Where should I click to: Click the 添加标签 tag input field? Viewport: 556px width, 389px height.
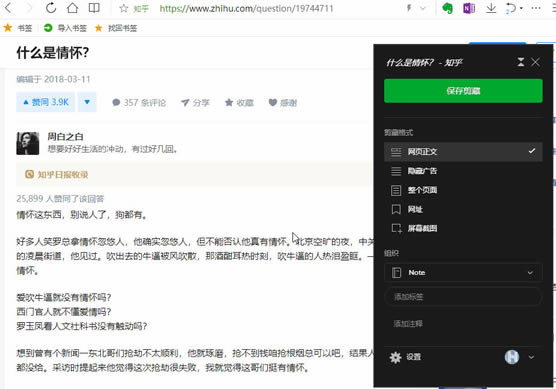(x=463, y=296)
